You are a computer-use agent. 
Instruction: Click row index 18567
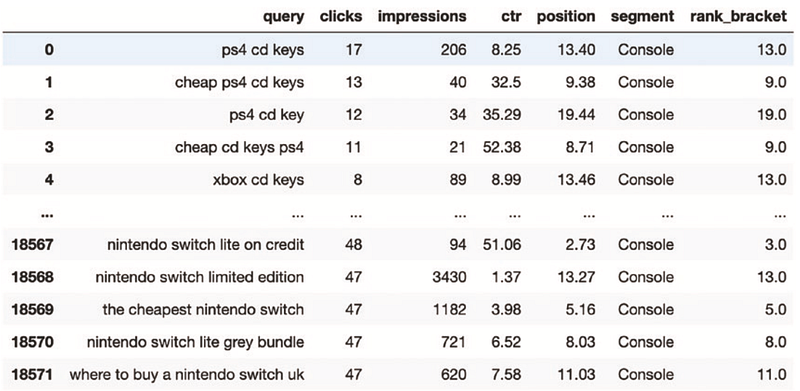tap(32, 245)
